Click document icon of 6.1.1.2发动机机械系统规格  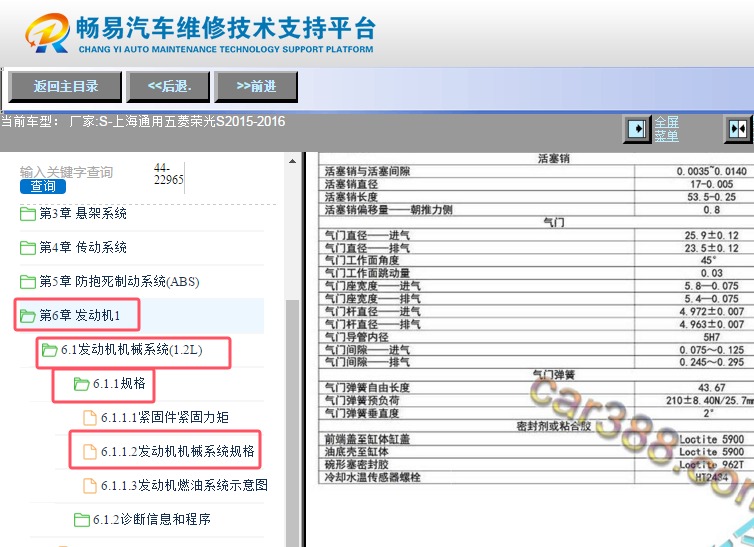click(90, 452)
